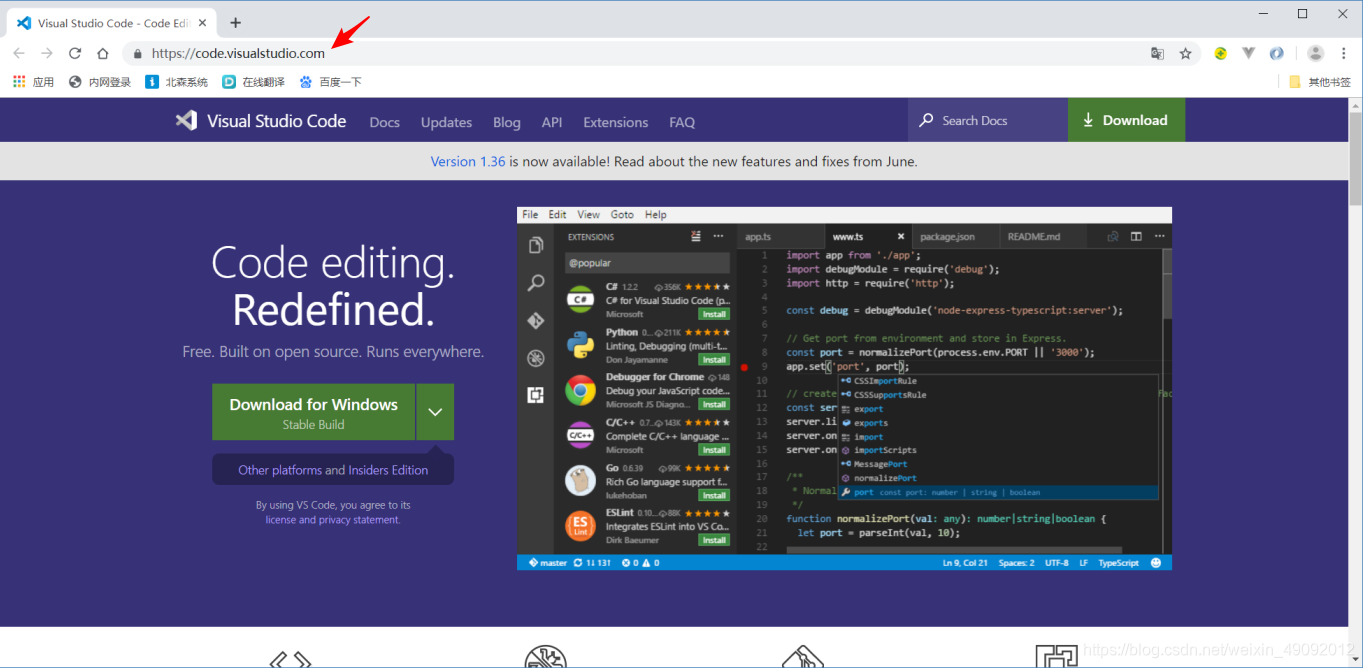
Task: Open the gray Vue devtools extension
Action: 1249,53
